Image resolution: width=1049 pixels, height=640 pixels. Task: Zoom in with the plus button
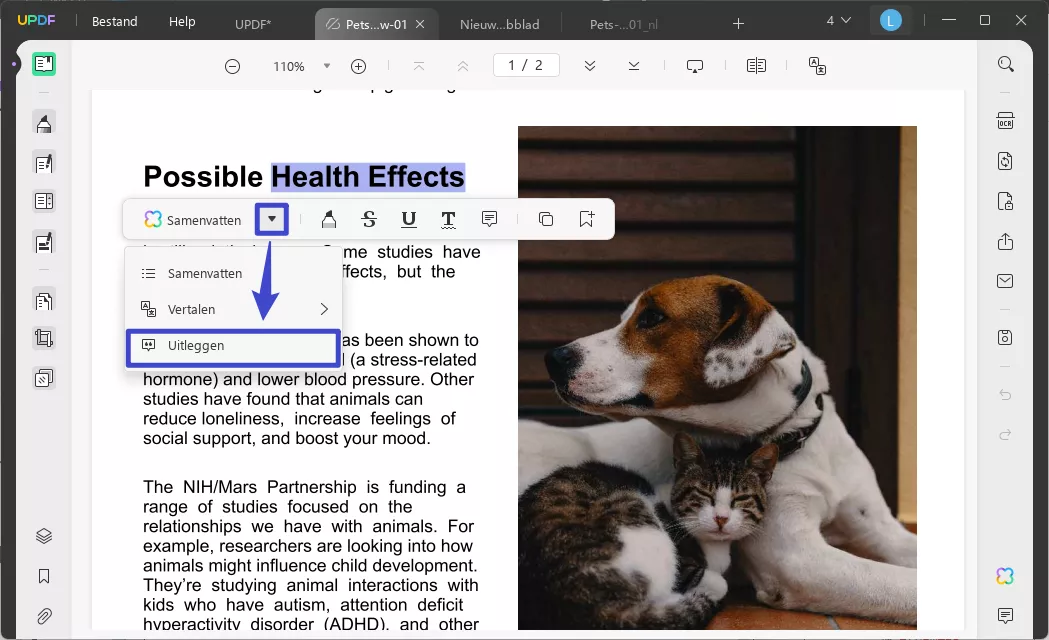pos(359,66)
